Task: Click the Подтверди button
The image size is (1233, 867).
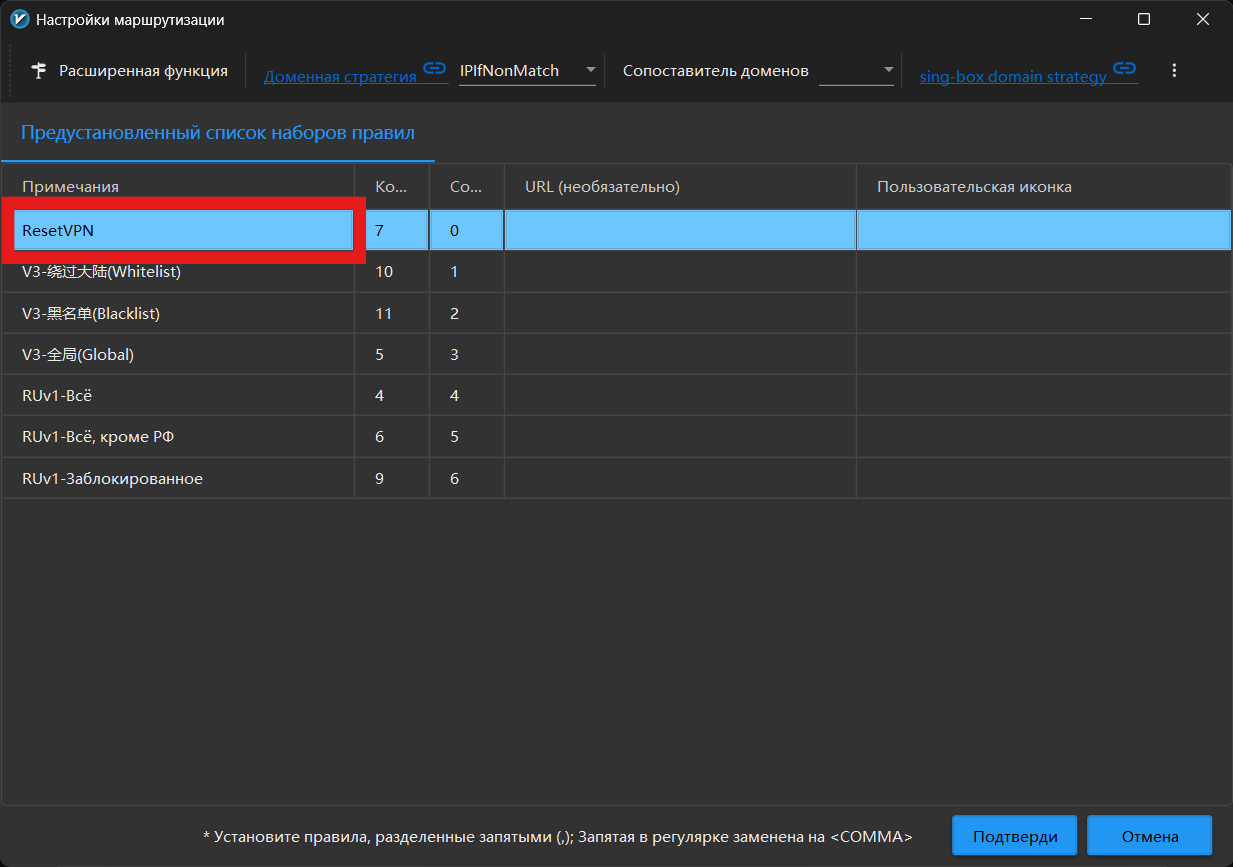Action: click(x=1014, y=836)
